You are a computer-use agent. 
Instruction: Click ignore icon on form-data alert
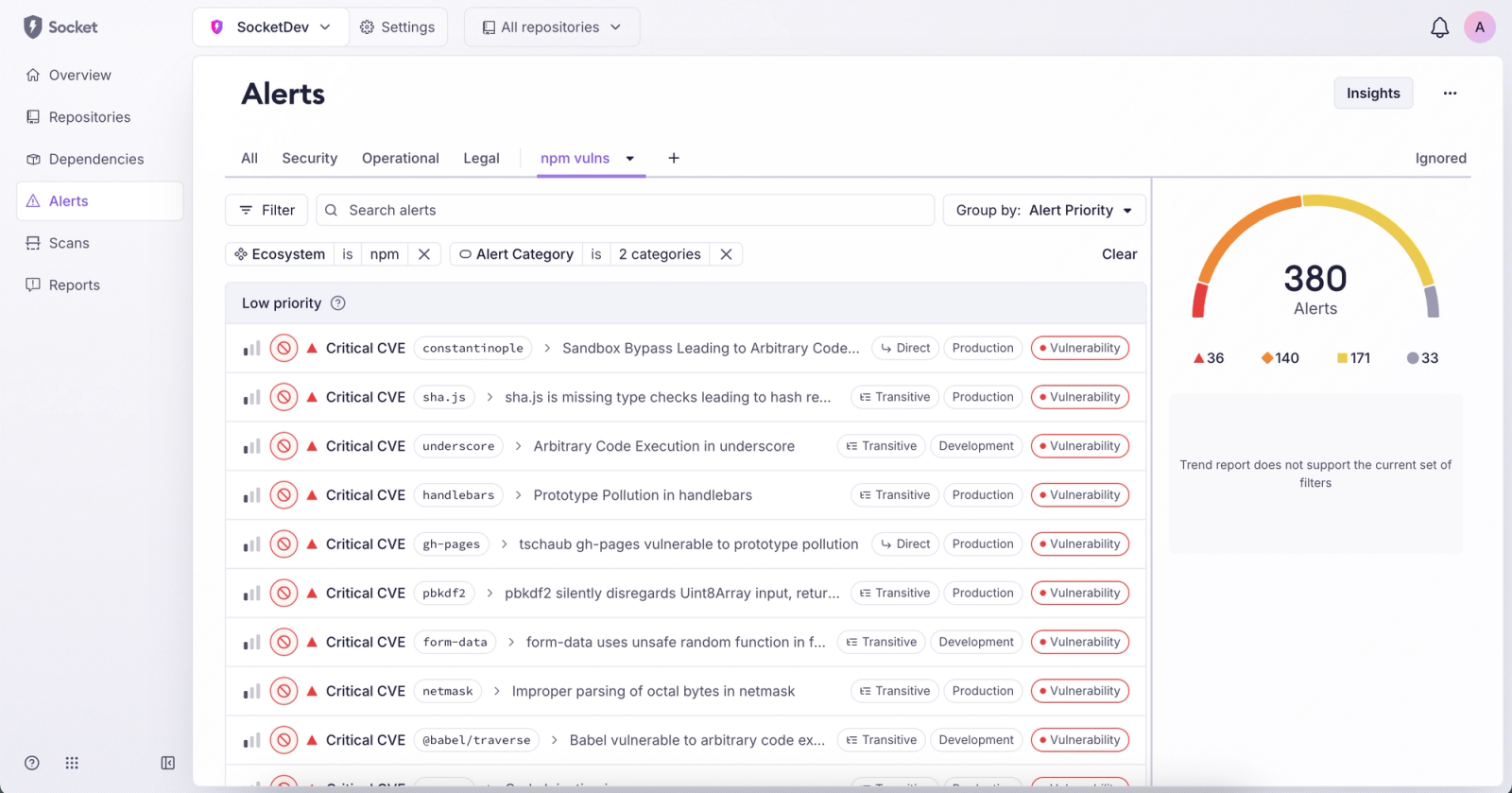(283, 642)
